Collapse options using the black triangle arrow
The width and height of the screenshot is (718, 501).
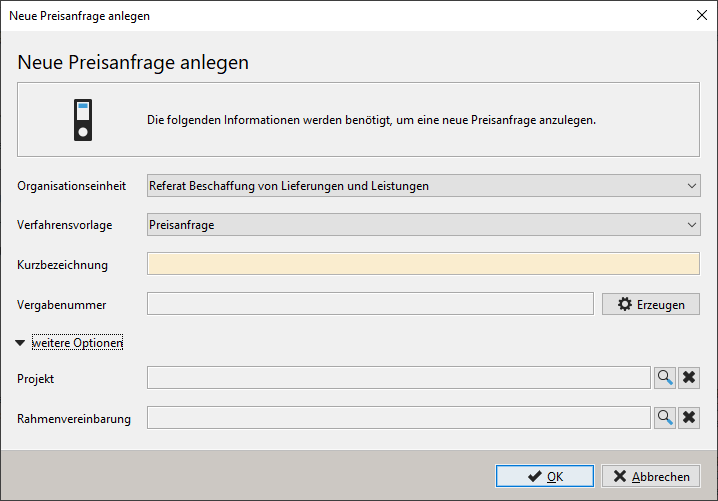pyautogui.click(x=20, y=343)
